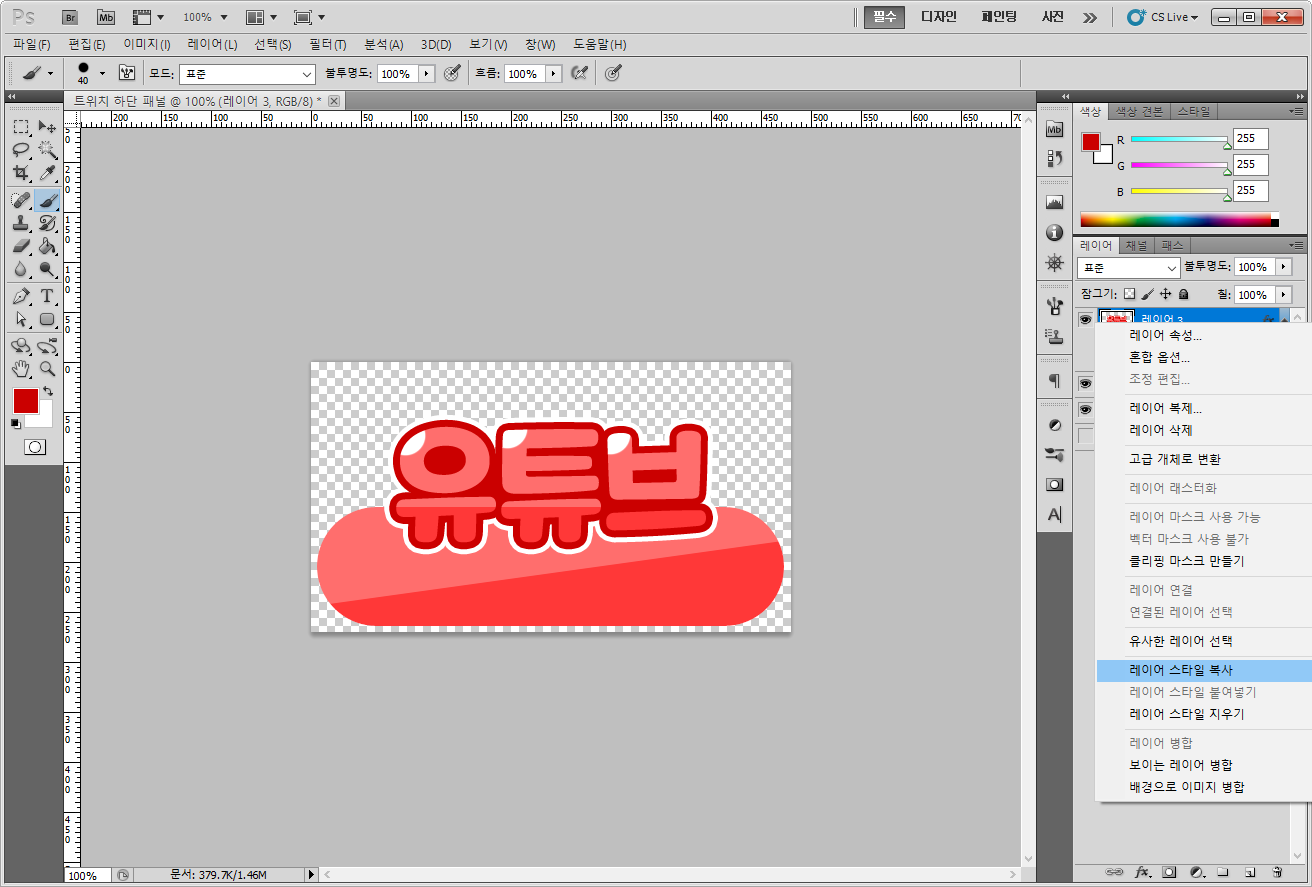Select the Dodge tool

click(x=47, y=269)
